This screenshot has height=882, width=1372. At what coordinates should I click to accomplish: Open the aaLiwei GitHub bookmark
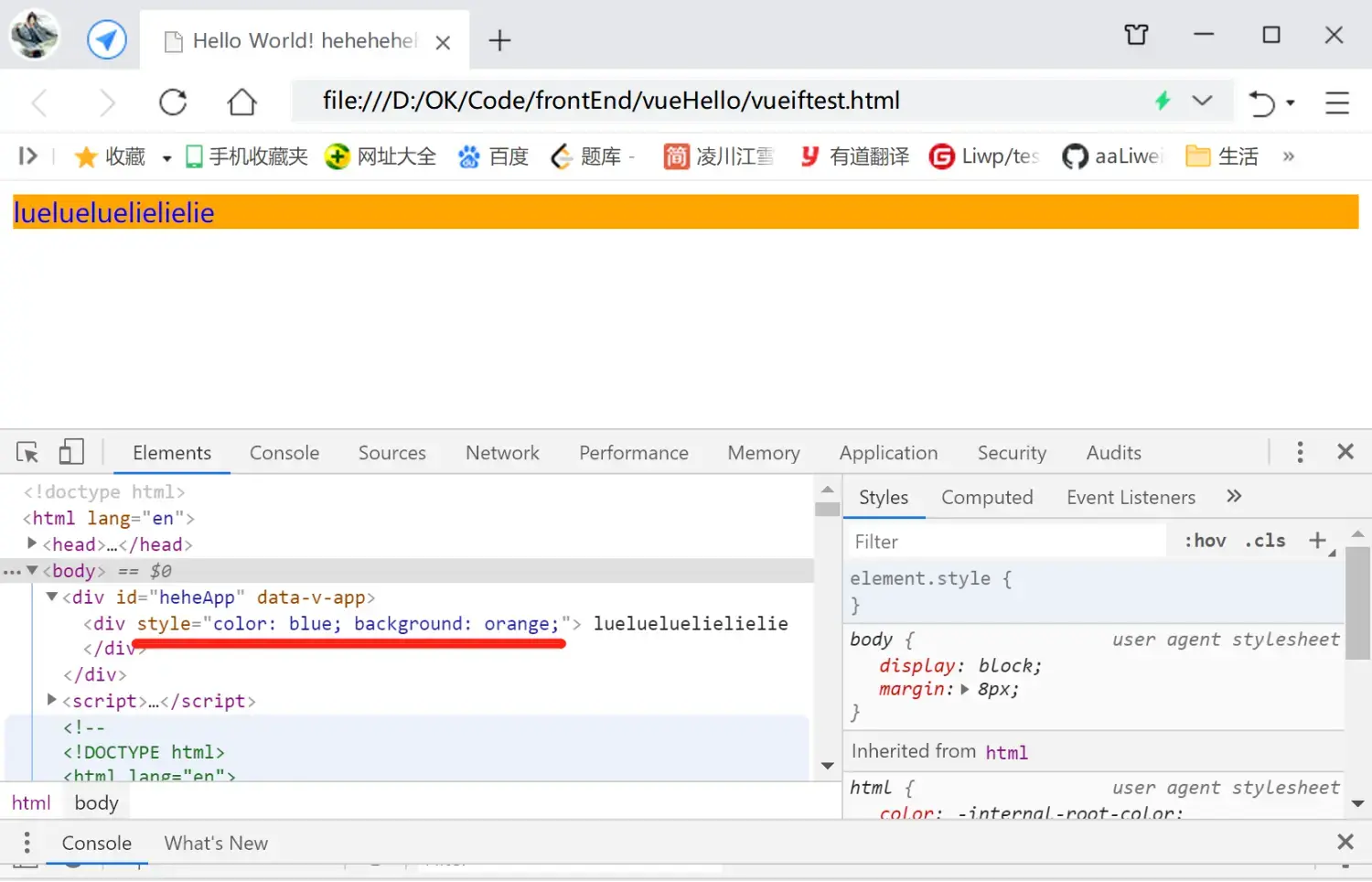click(1111, 156)
